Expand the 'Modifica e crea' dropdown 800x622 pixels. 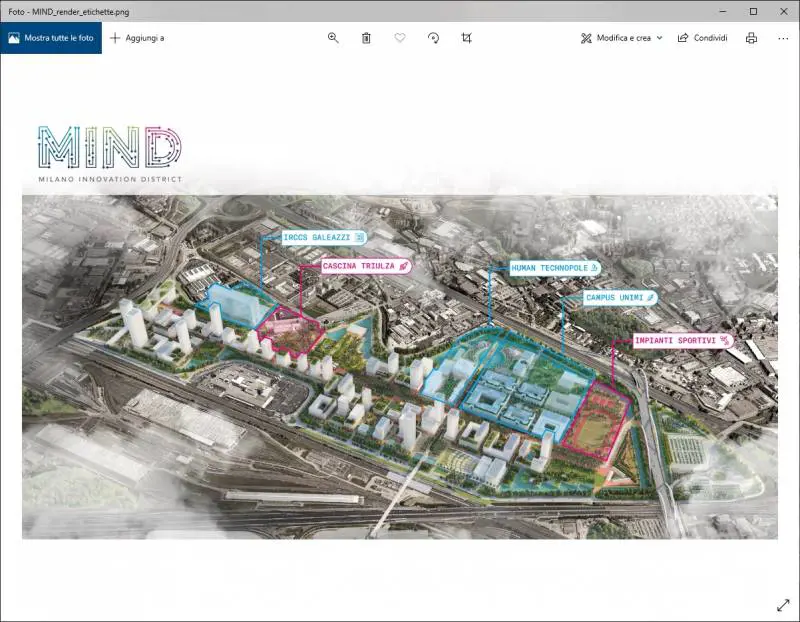tap(621, 38)
